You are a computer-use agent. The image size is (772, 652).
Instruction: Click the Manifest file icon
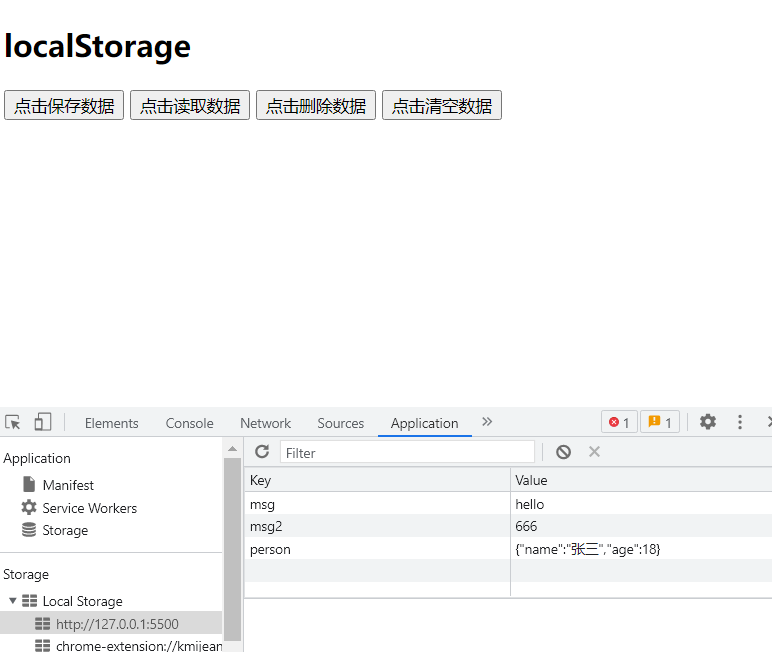[29, 485]
